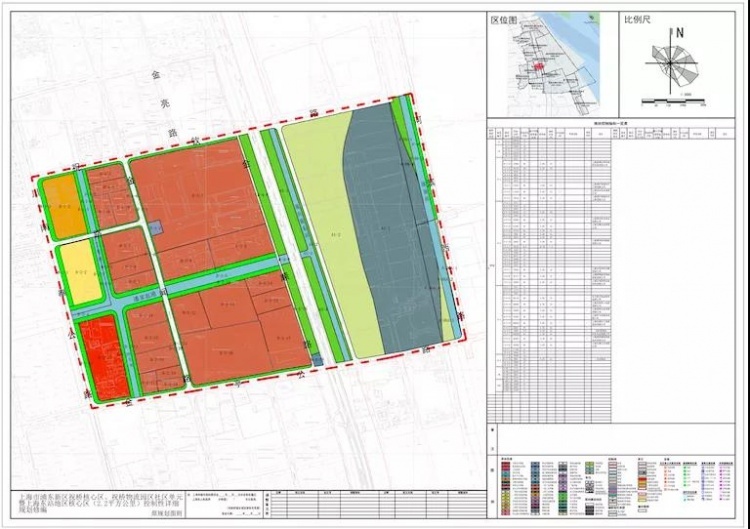Select the bright red parcel at southwest corner
Screen dimensions: 750x529
tap(105, 357)
